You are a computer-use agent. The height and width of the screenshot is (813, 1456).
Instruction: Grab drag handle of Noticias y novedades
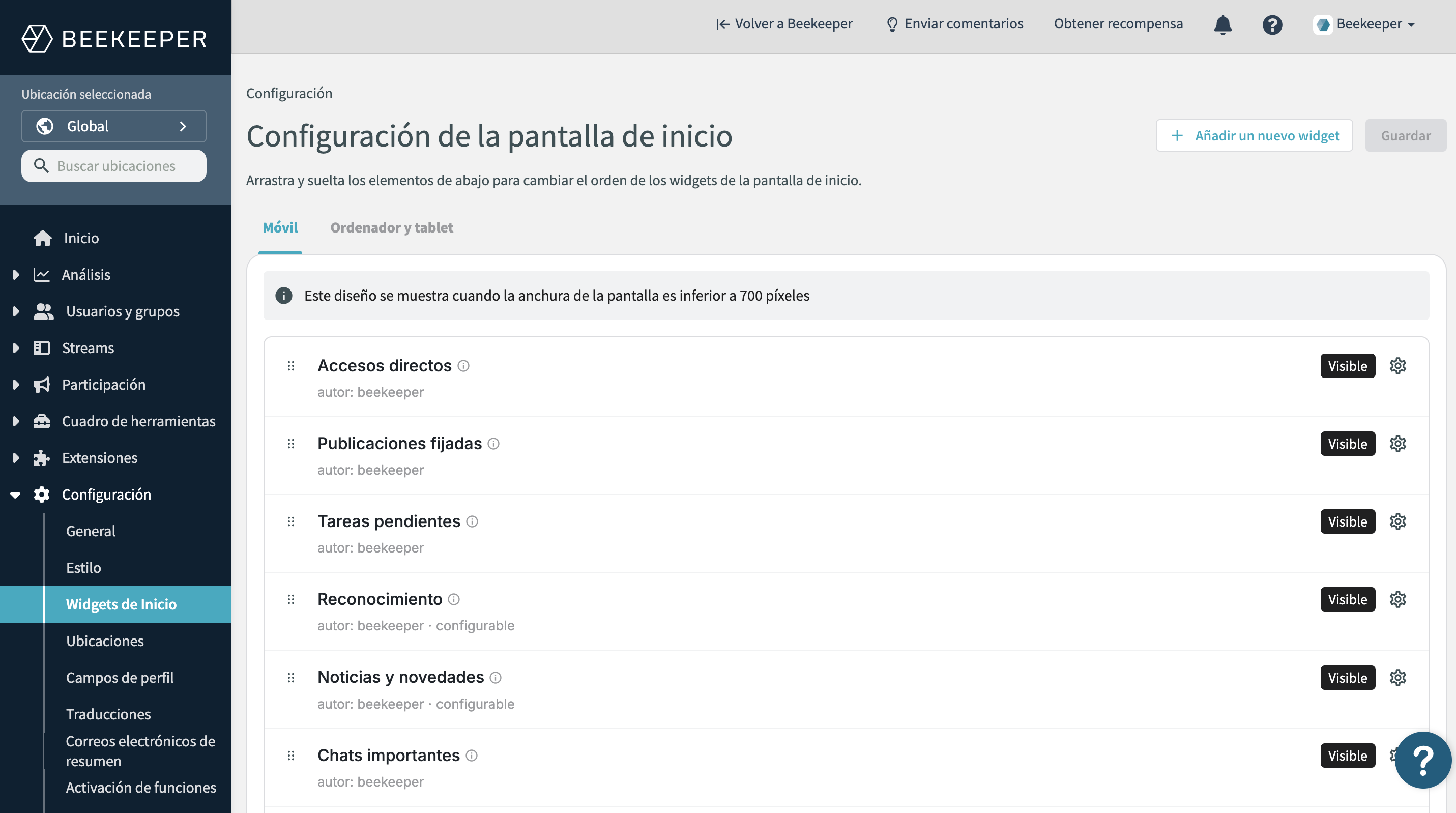click(x=291, y=677)
